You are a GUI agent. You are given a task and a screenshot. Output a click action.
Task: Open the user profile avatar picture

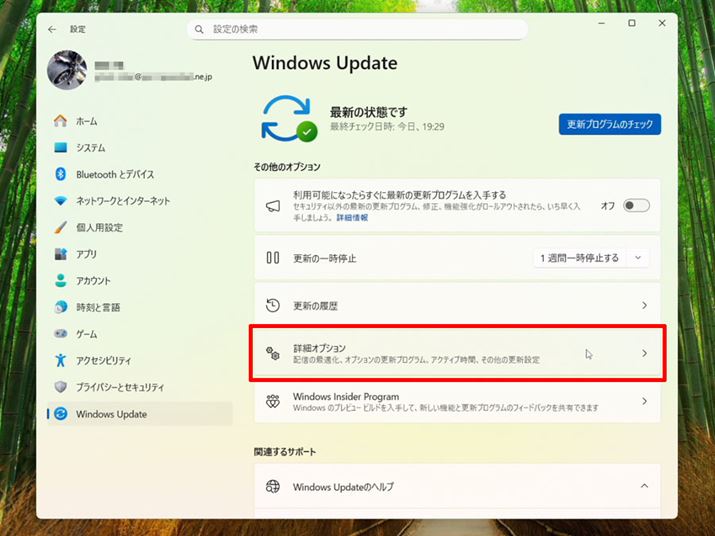pyautogui.click(x=67, y=70)
